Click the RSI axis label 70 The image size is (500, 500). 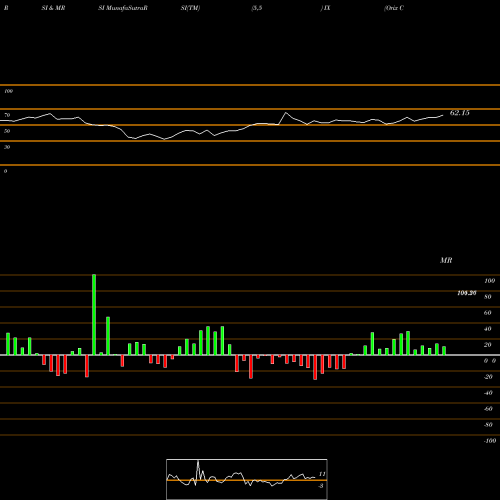(x=7, y=115)
